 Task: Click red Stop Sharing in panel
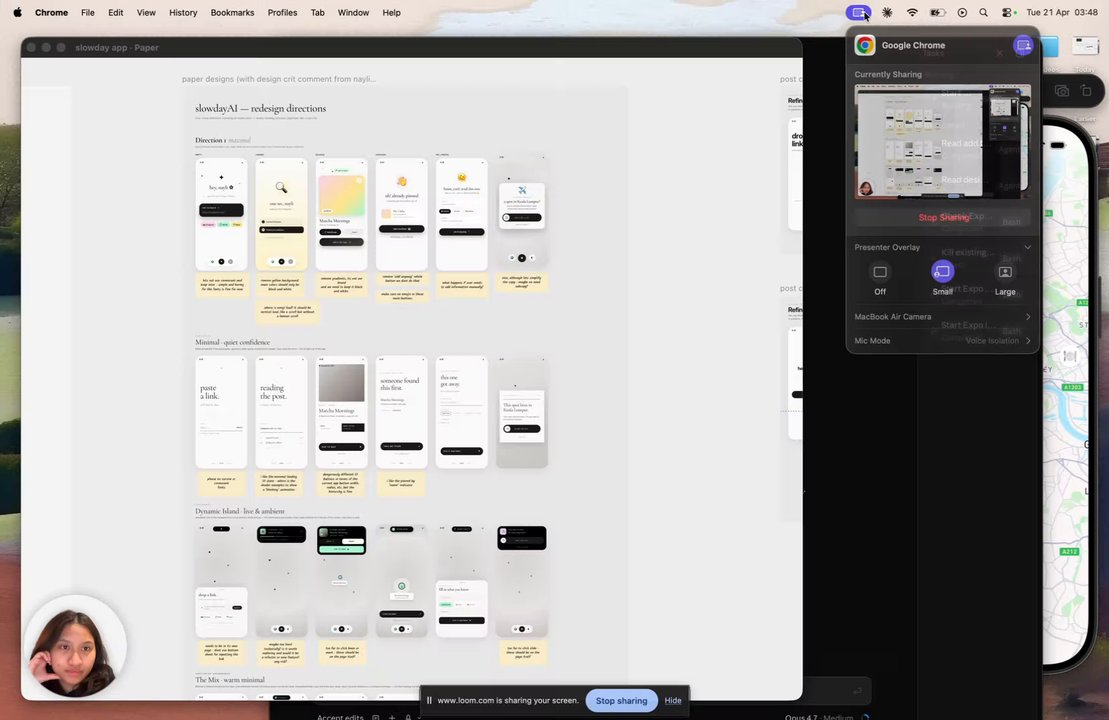click(x=943, y=217)
